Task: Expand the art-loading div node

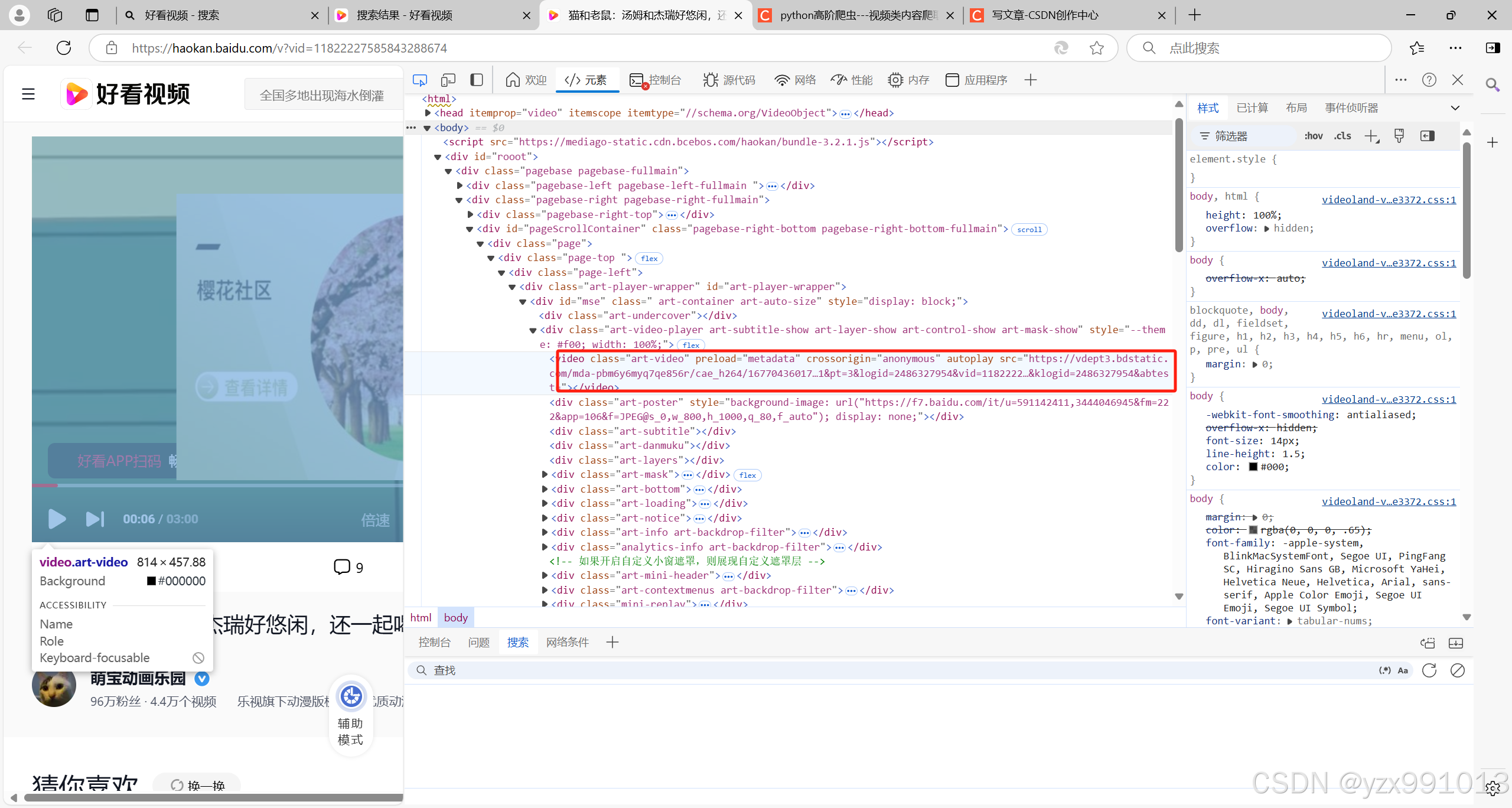Action: 545,503
